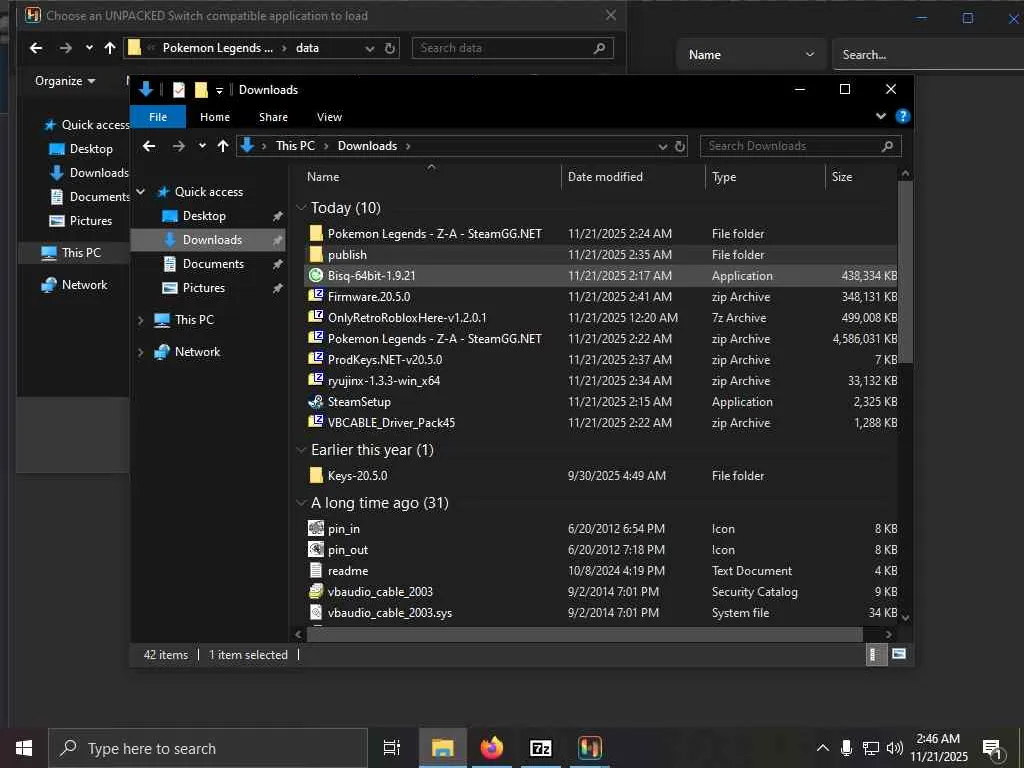
Task: Open Explorer help question mark
Action: pos(903,116)
